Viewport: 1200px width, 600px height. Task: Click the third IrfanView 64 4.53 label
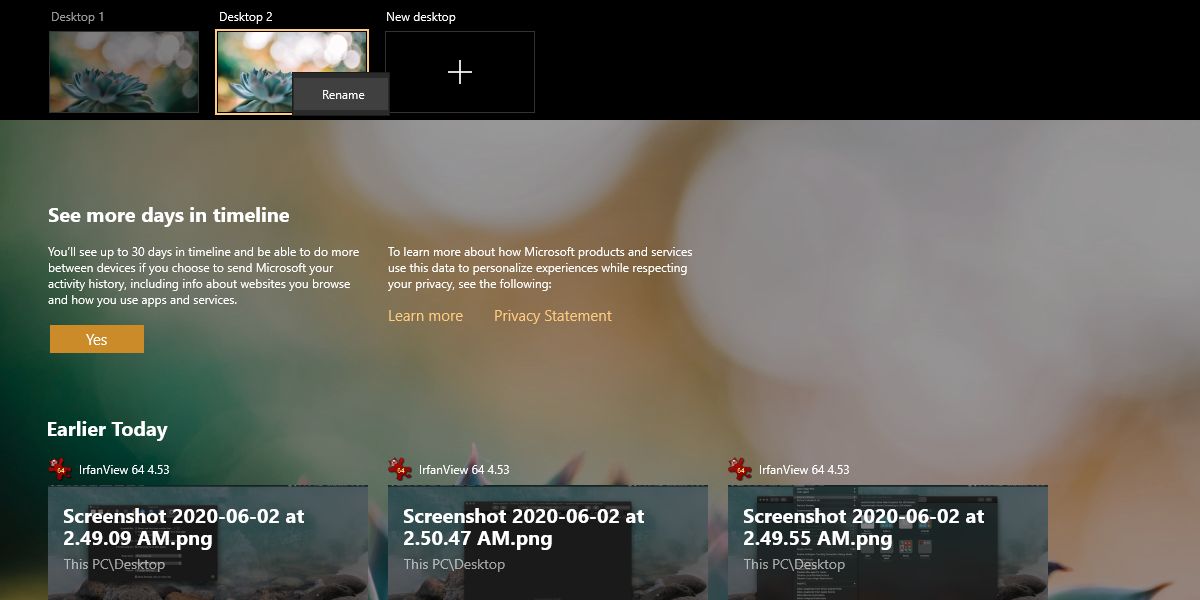click(x=804, y=469)
